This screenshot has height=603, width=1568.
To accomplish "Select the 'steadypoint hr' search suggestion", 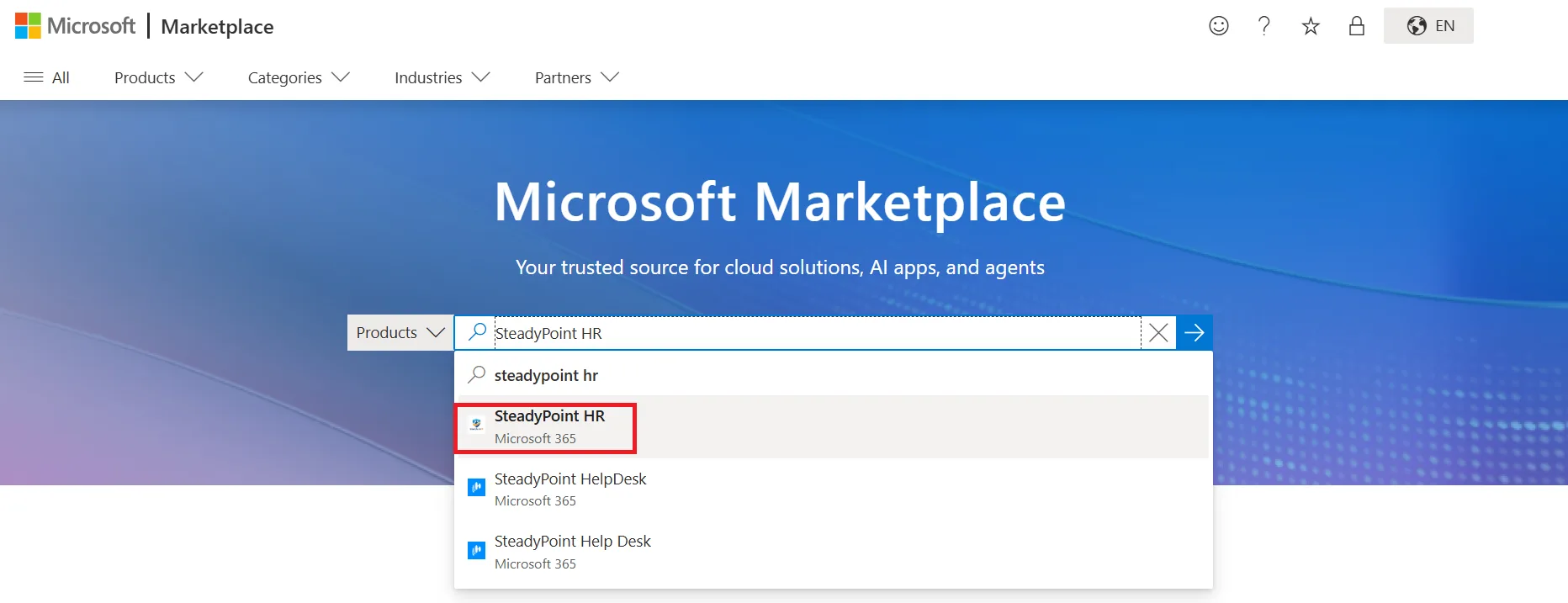I will 834,375.
